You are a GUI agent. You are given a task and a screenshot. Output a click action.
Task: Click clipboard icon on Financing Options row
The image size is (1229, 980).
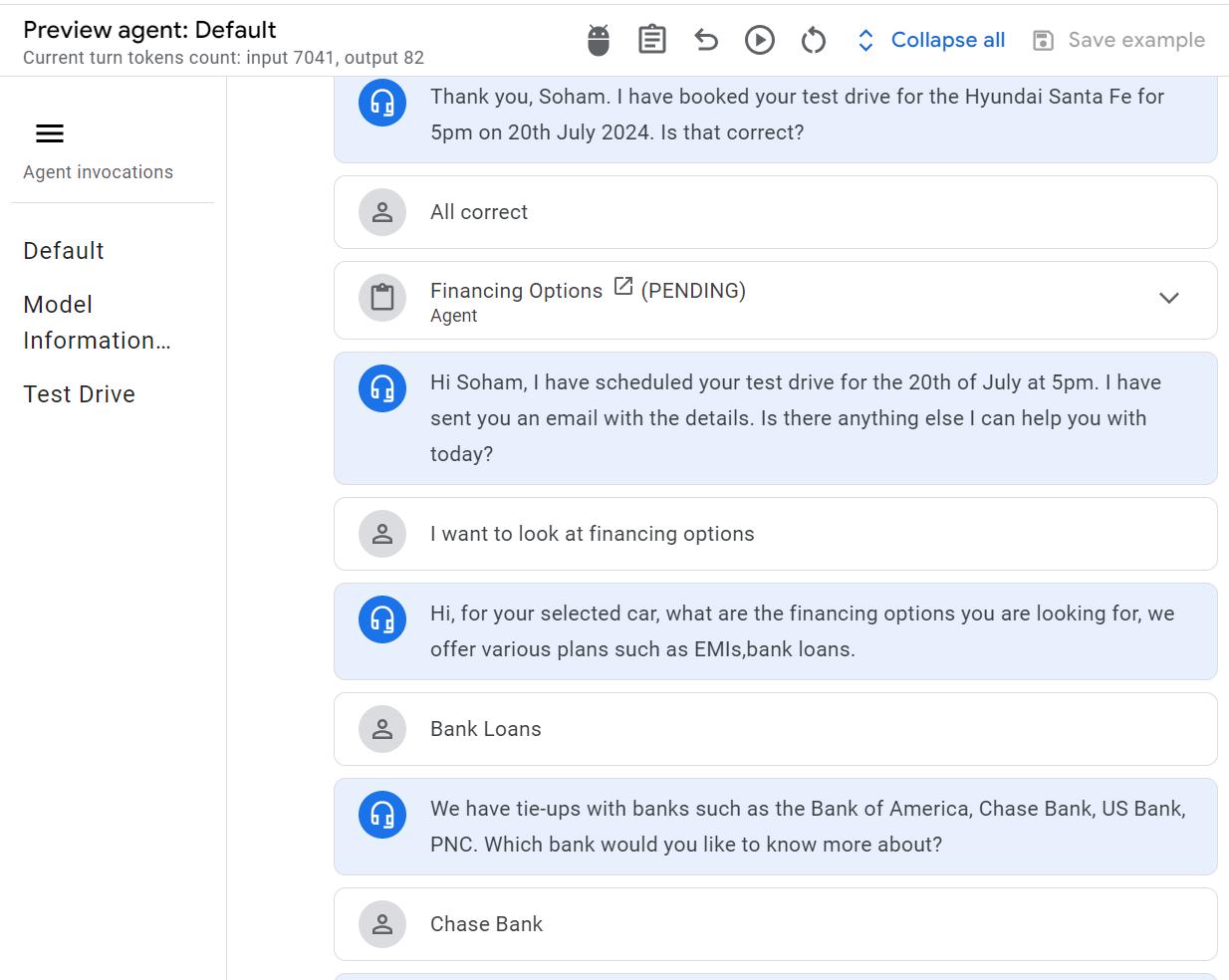382,298
